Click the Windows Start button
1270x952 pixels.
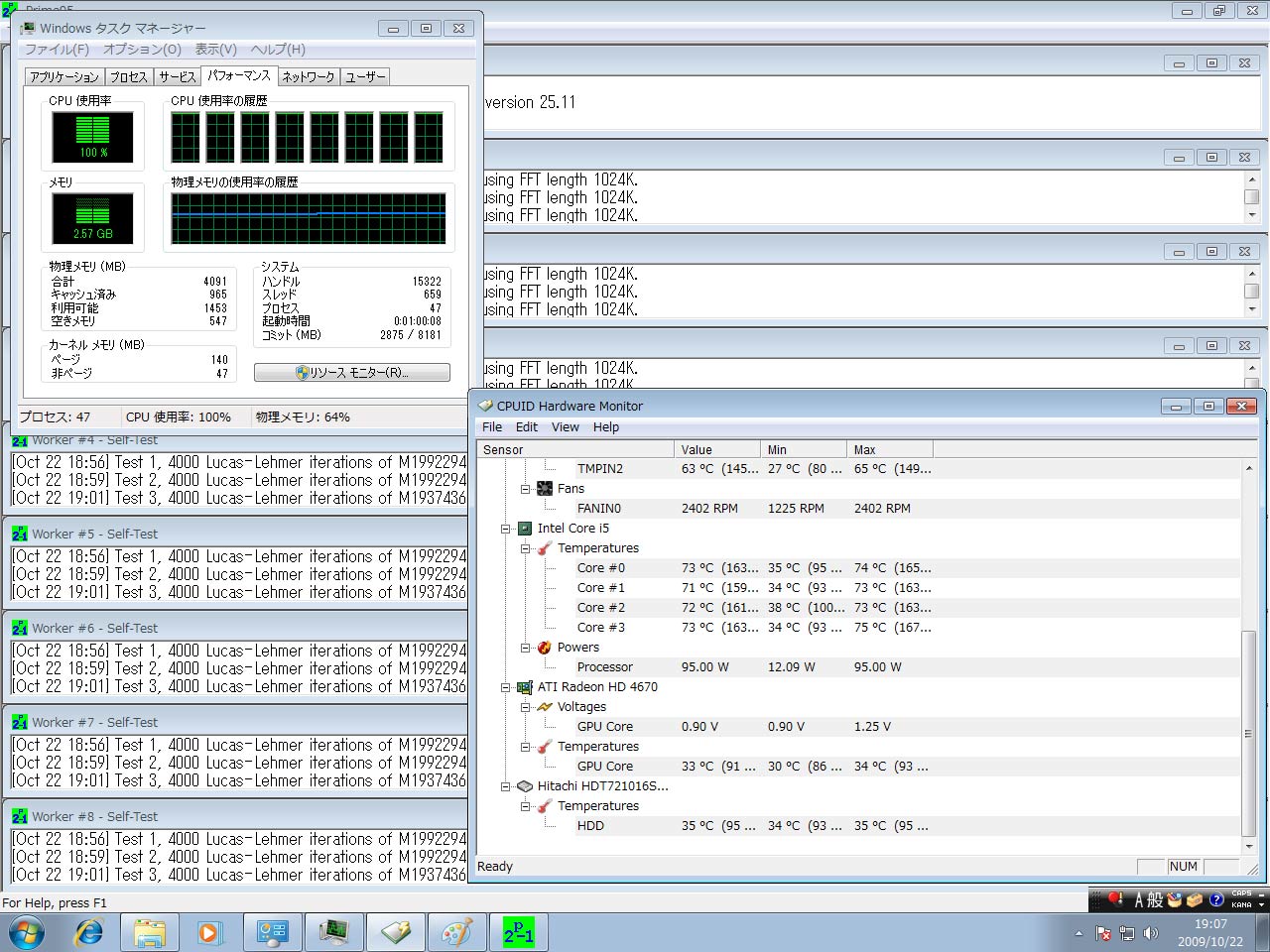point(27,933)
